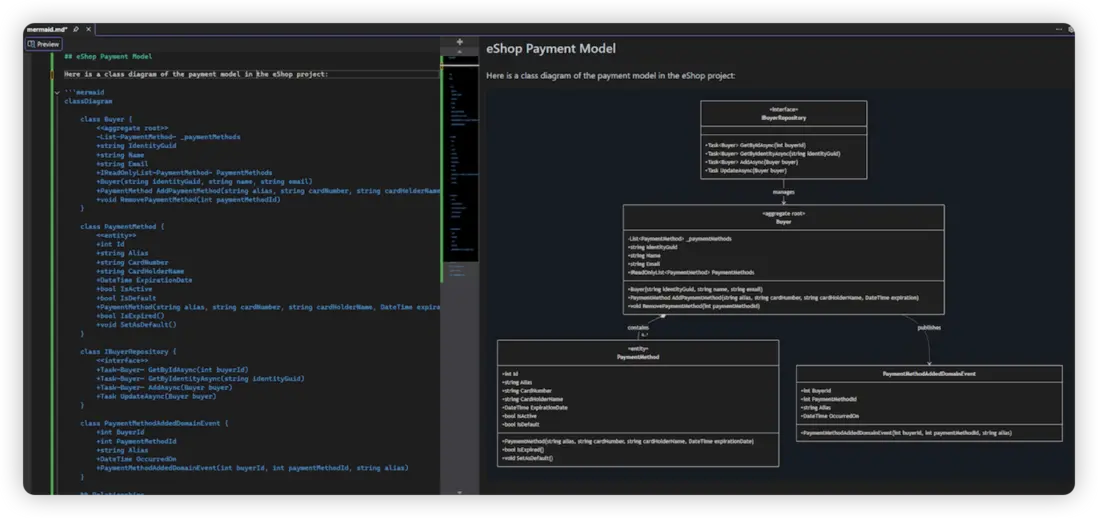Viewport: 1098px width, 518px height.
Task: Click the settings gear icon at top right
Action: [1070, 30]
